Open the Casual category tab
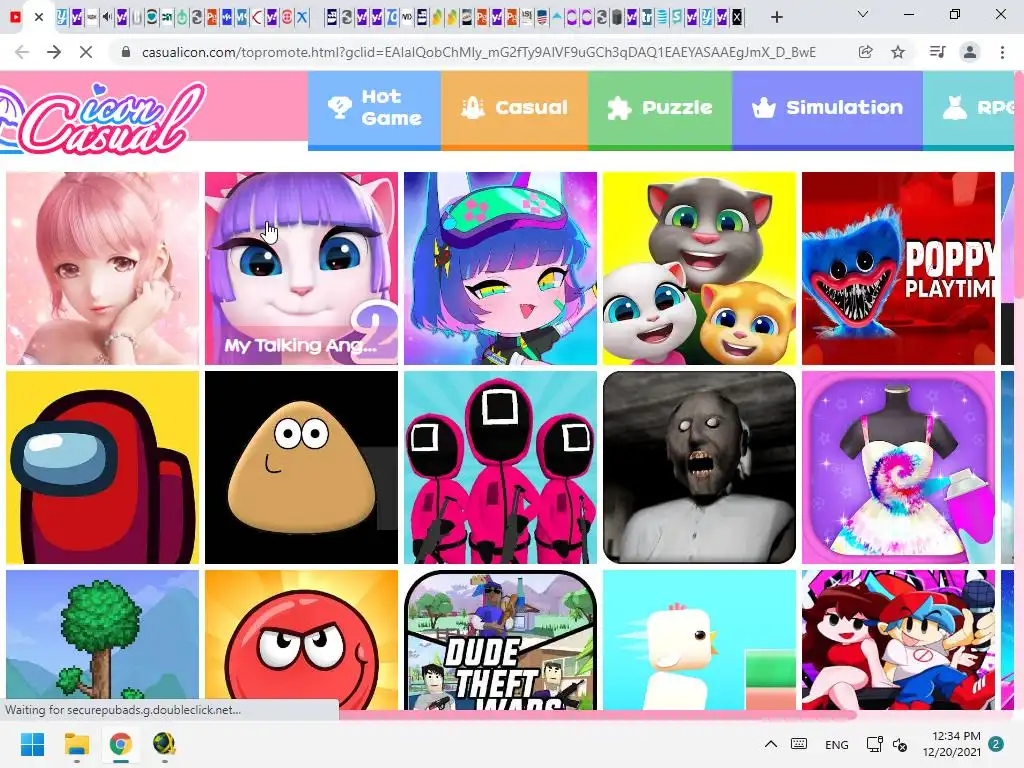Image resolution: width=1024 pixels, height=768 pixels. pyautogui.click(x=515, y=108)
